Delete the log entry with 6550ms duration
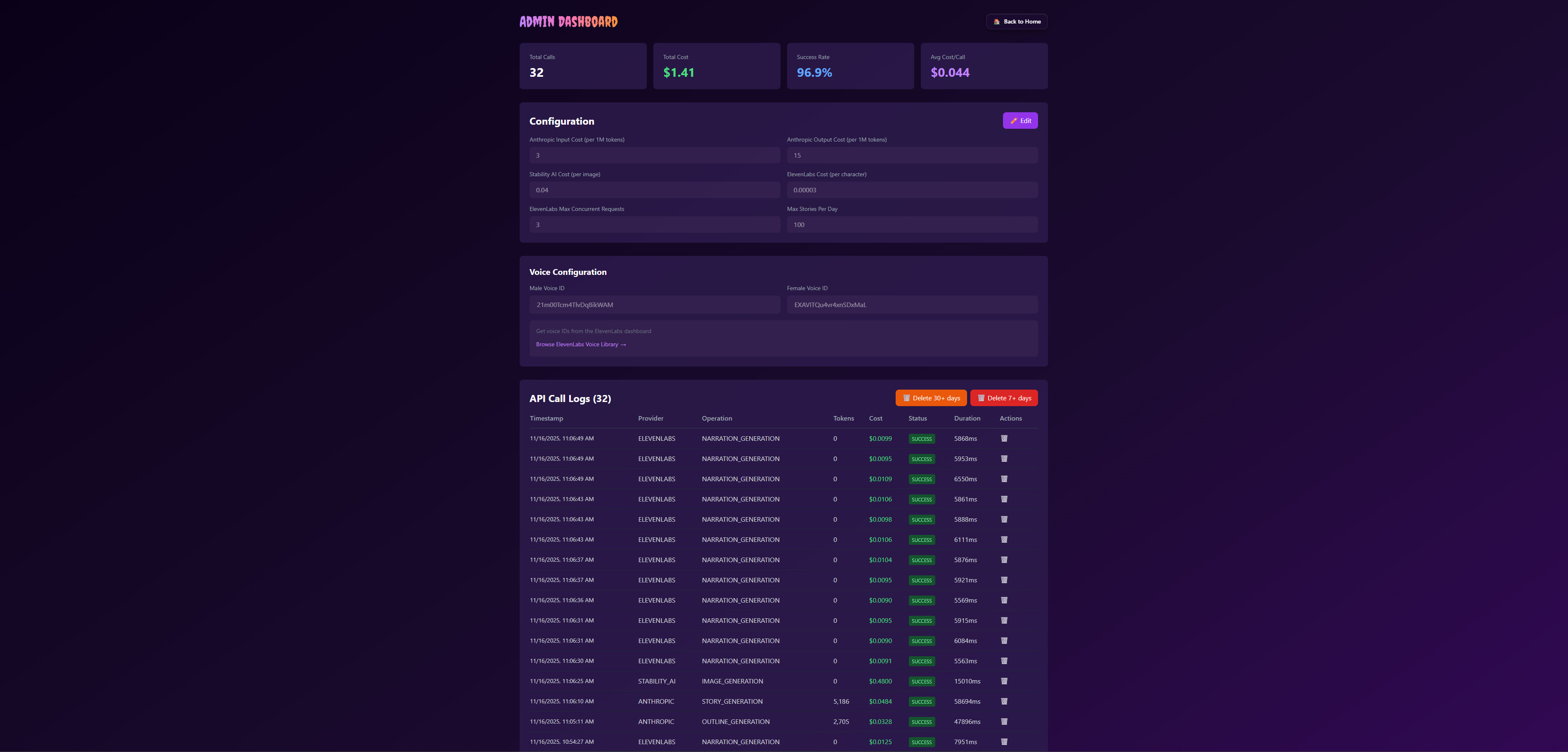The height and width of the screenshot is (752, 1568). [x=1004, y=479]
